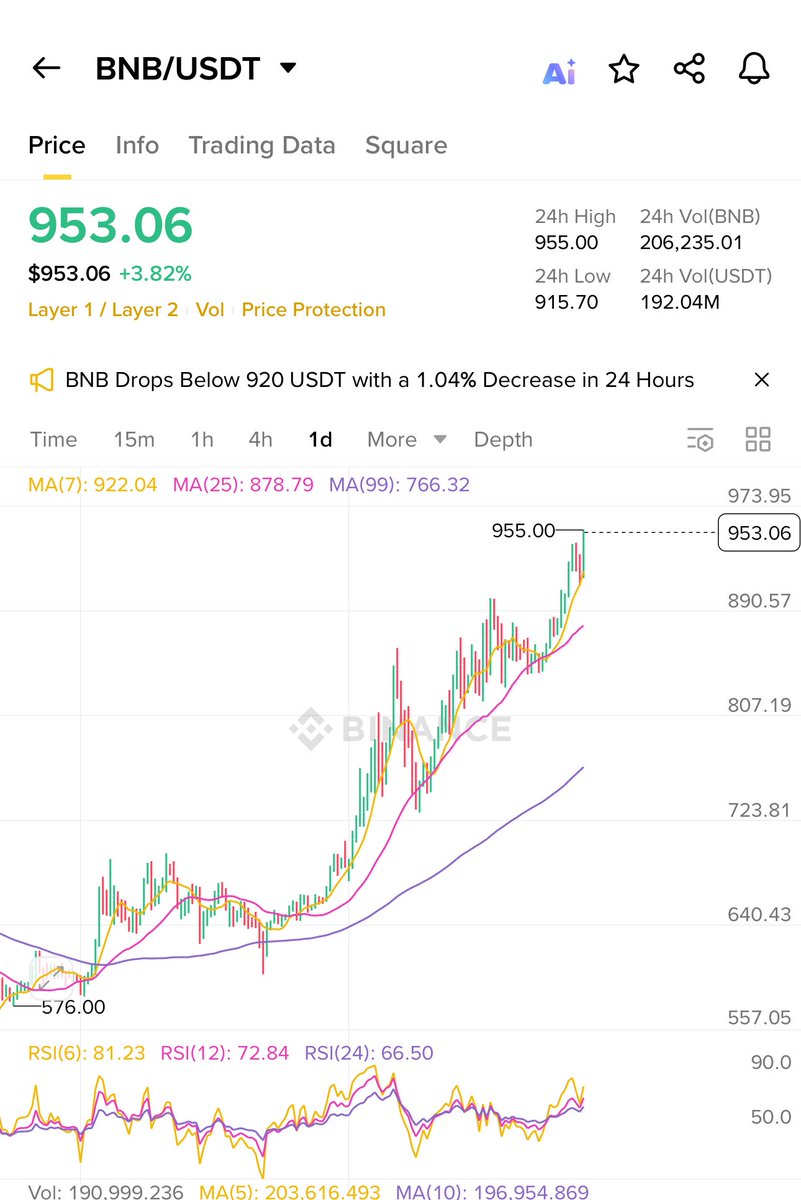This screenshot has height=1200, width=801.
Task: Tap the Price Protection tag
Action: click(314, 310)
